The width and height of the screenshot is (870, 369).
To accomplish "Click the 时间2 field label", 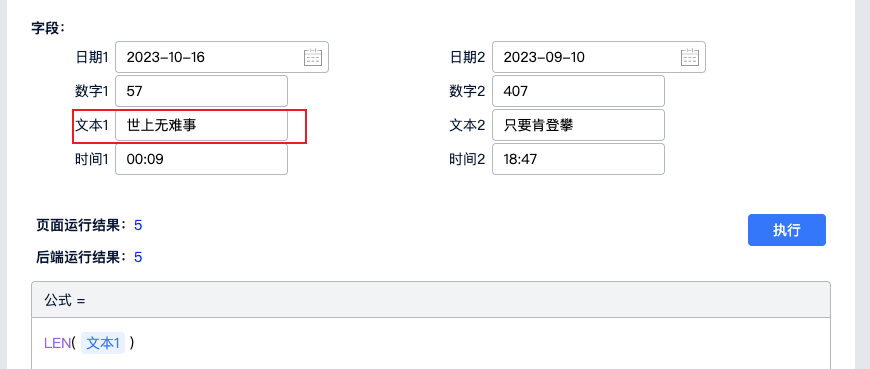I will [467, 159].
